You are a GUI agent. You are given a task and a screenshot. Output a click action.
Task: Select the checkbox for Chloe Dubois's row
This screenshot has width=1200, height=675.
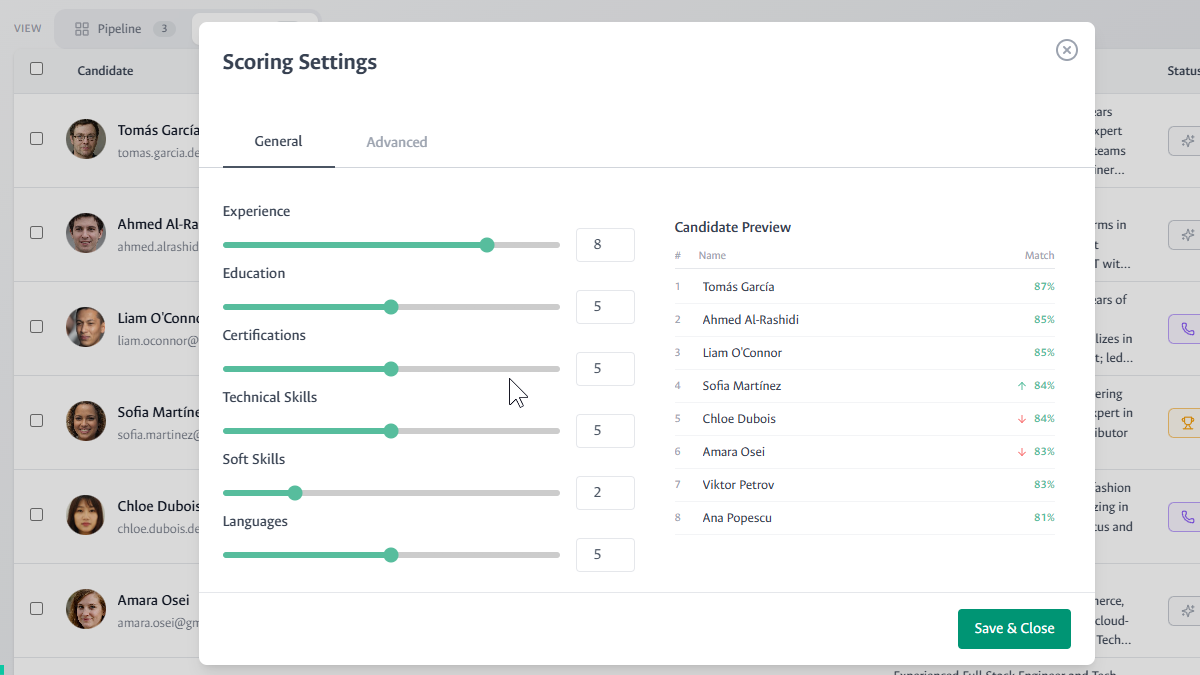click(x=37, y=514)
